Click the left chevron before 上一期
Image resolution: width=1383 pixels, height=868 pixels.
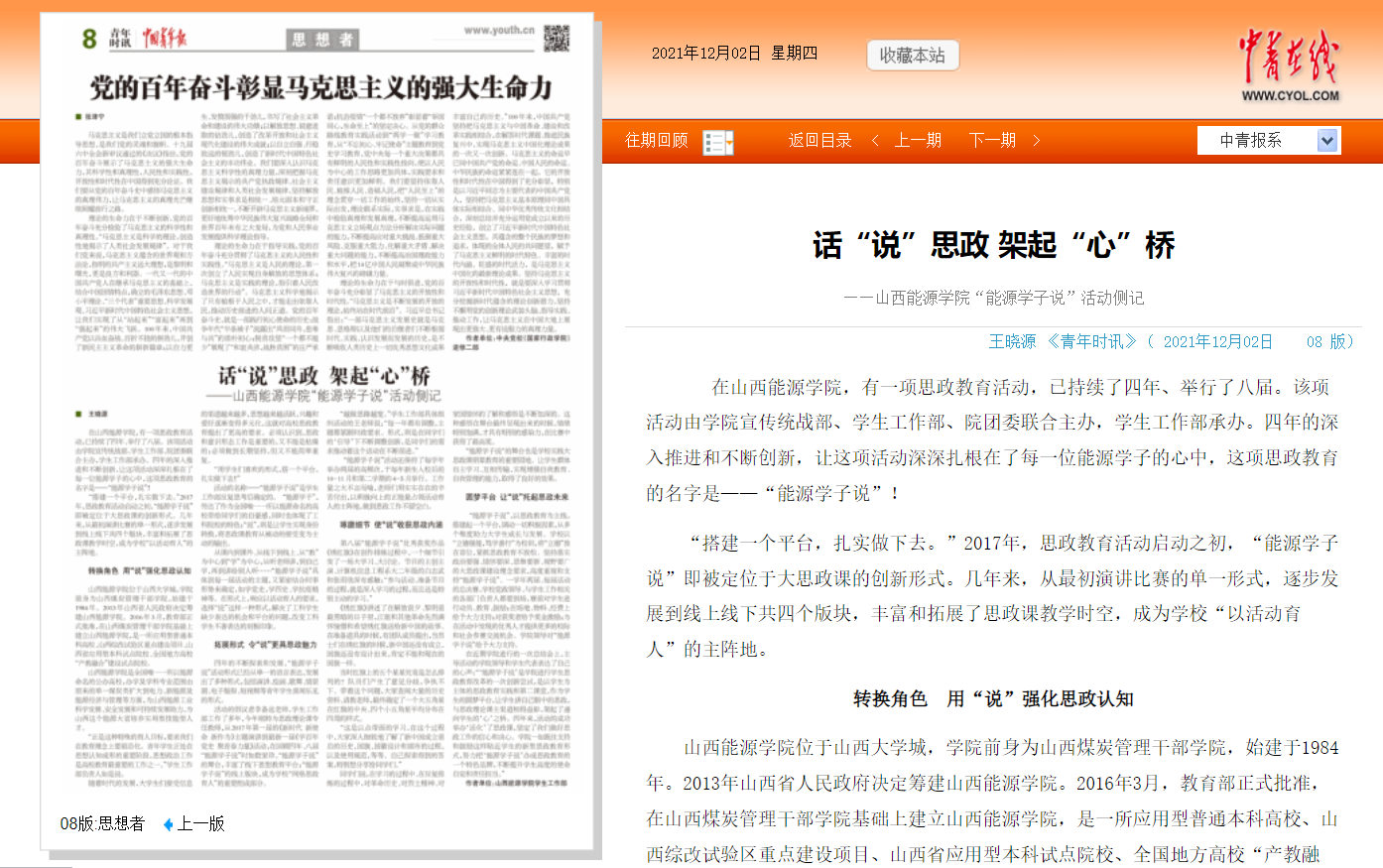(x=875, y=141)
